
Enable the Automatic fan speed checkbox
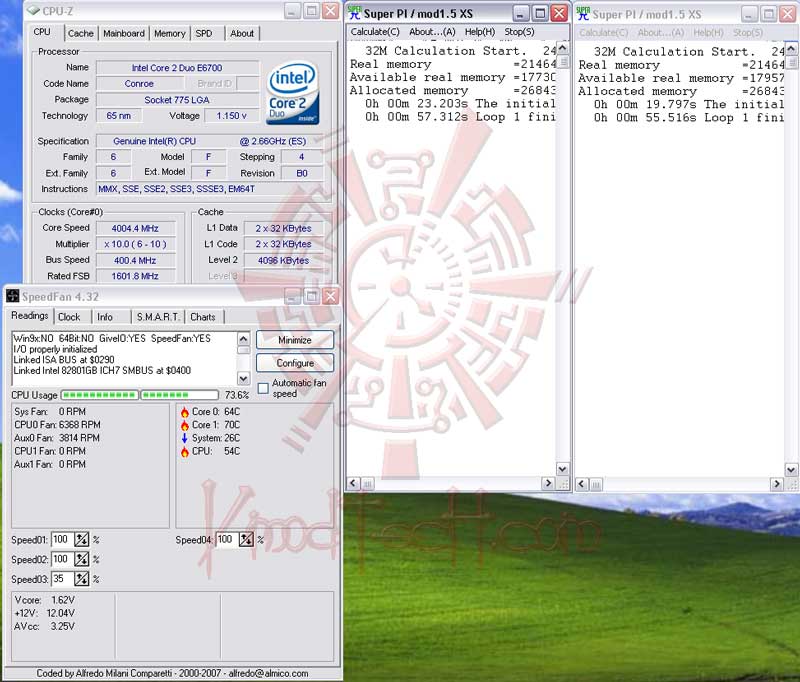pos(263,388)
